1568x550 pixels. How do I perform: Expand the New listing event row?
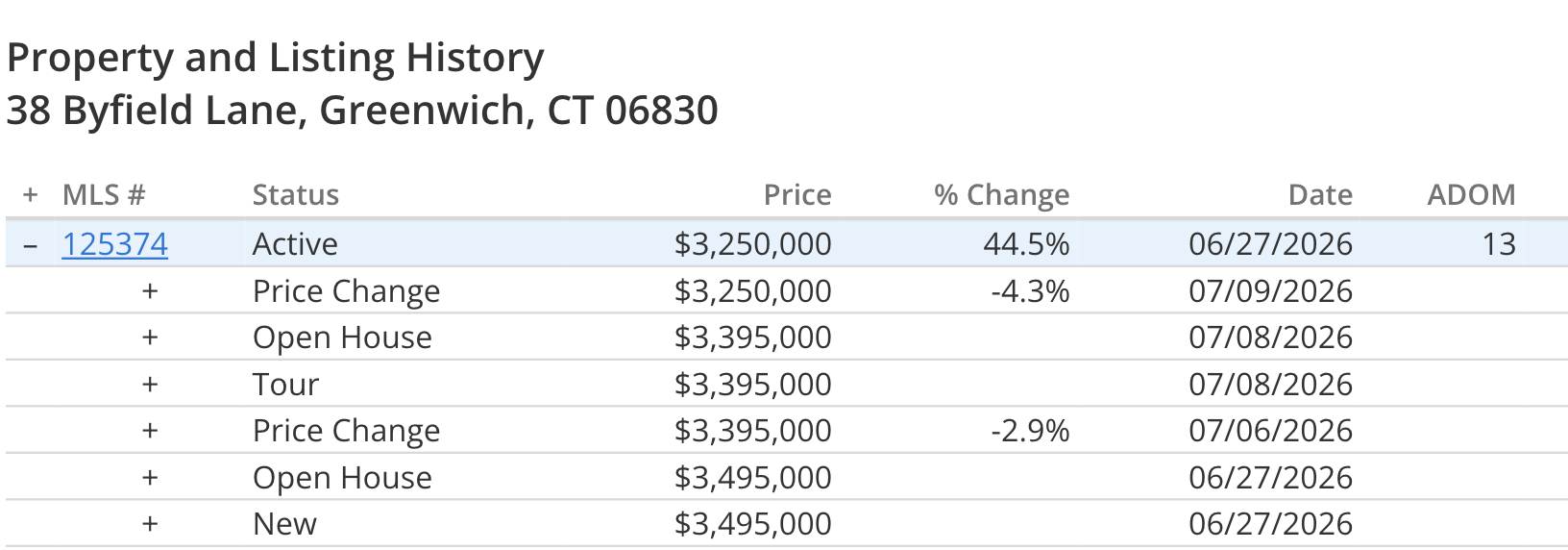click(x=150, y=524)
